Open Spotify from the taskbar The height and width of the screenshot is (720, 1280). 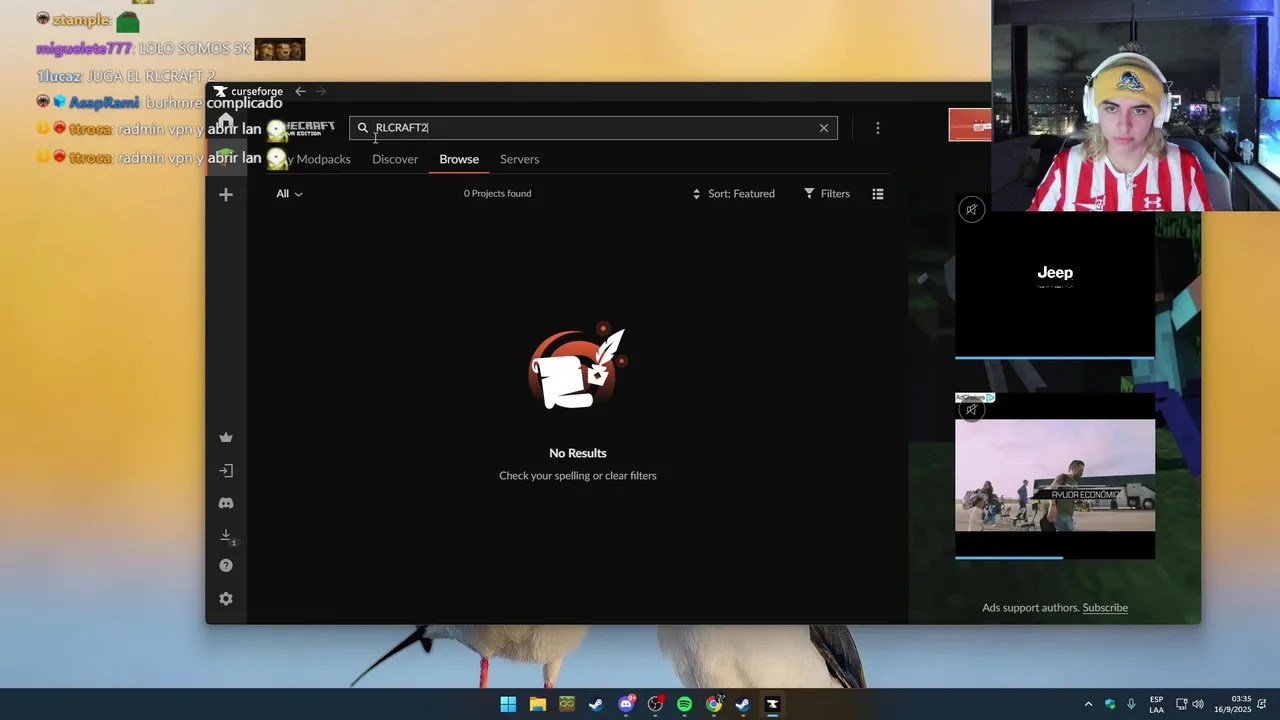click(684, 704)
